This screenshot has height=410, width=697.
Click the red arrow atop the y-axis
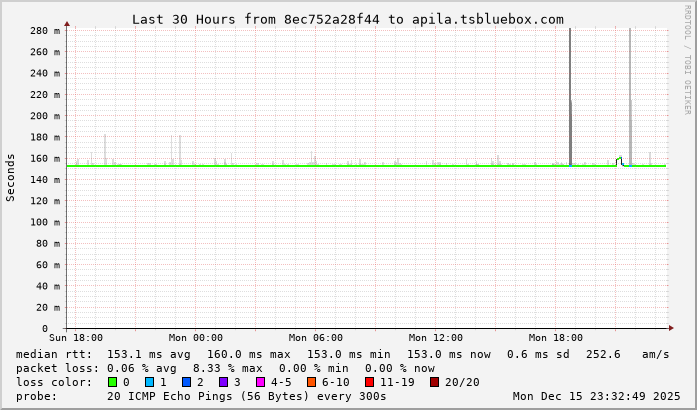pos(67,23)
